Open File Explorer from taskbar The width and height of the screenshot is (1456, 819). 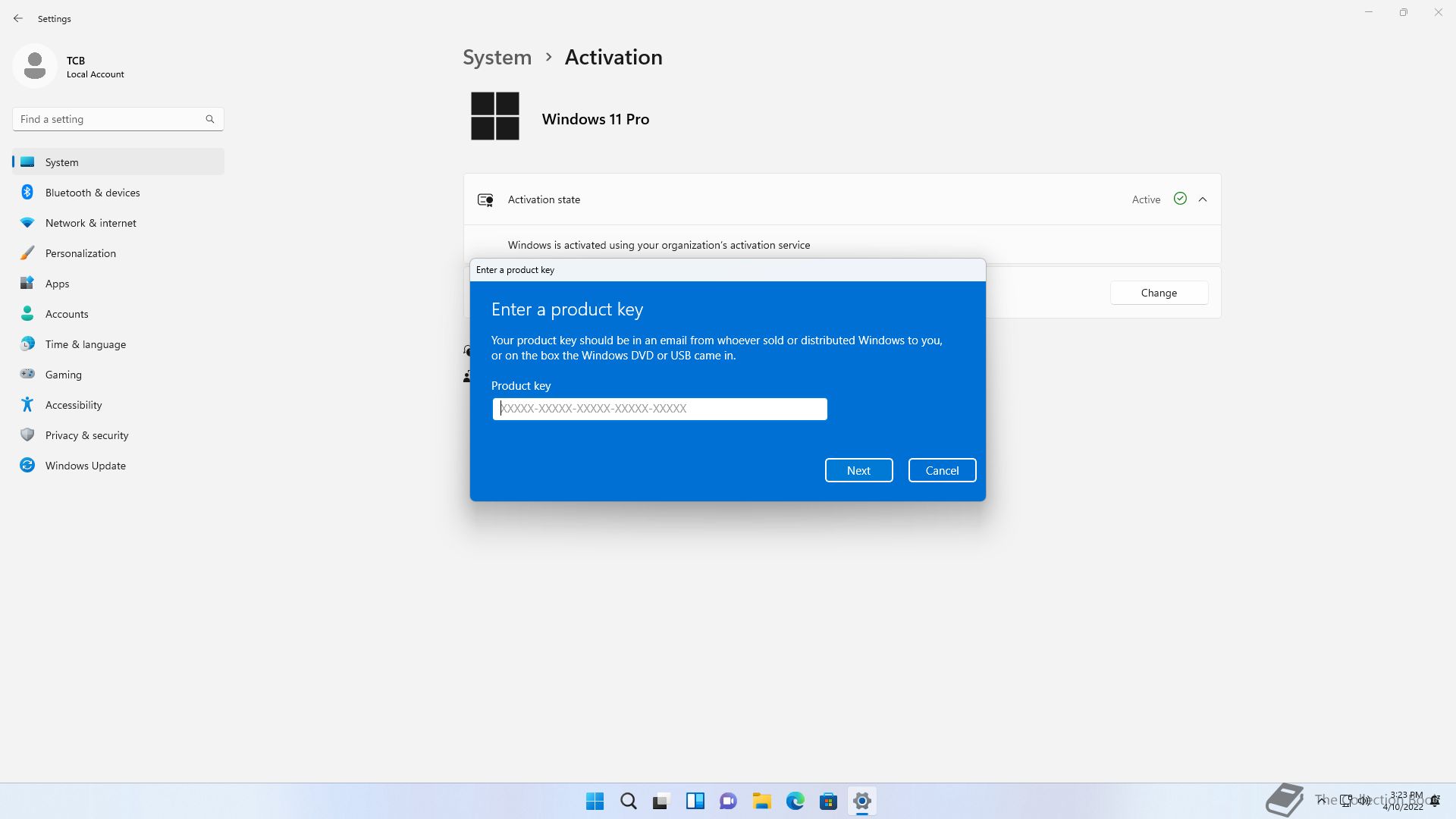click(761, 801)
